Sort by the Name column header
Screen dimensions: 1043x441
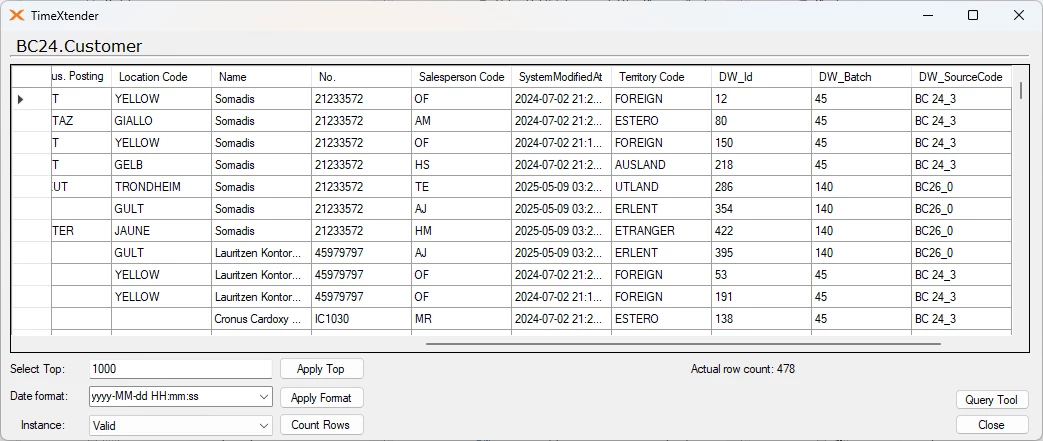click(x=261, y=76)
